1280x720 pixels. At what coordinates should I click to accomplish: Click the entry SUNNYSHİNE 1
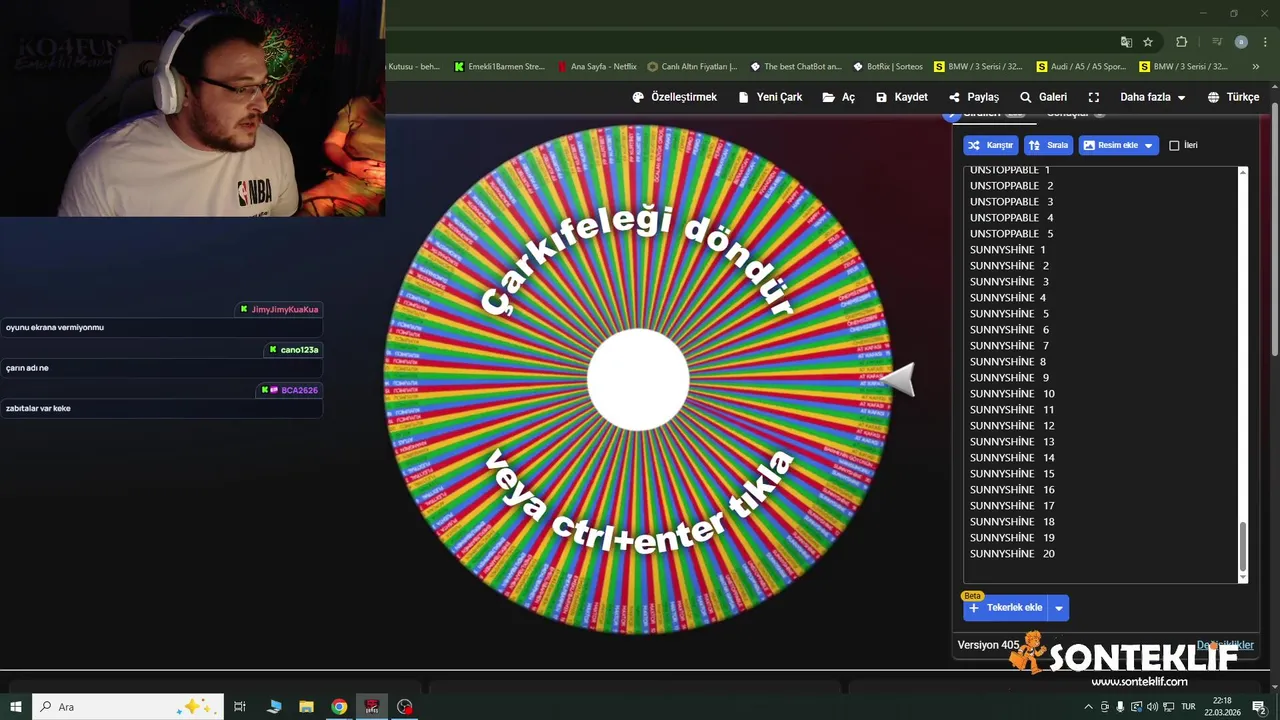1008,250
